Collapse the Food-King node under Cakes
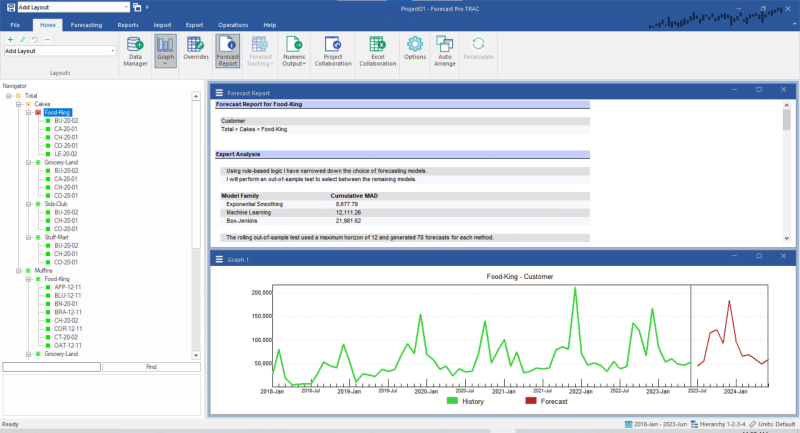This screenshot has width=800, height=433. pos(29,113)
